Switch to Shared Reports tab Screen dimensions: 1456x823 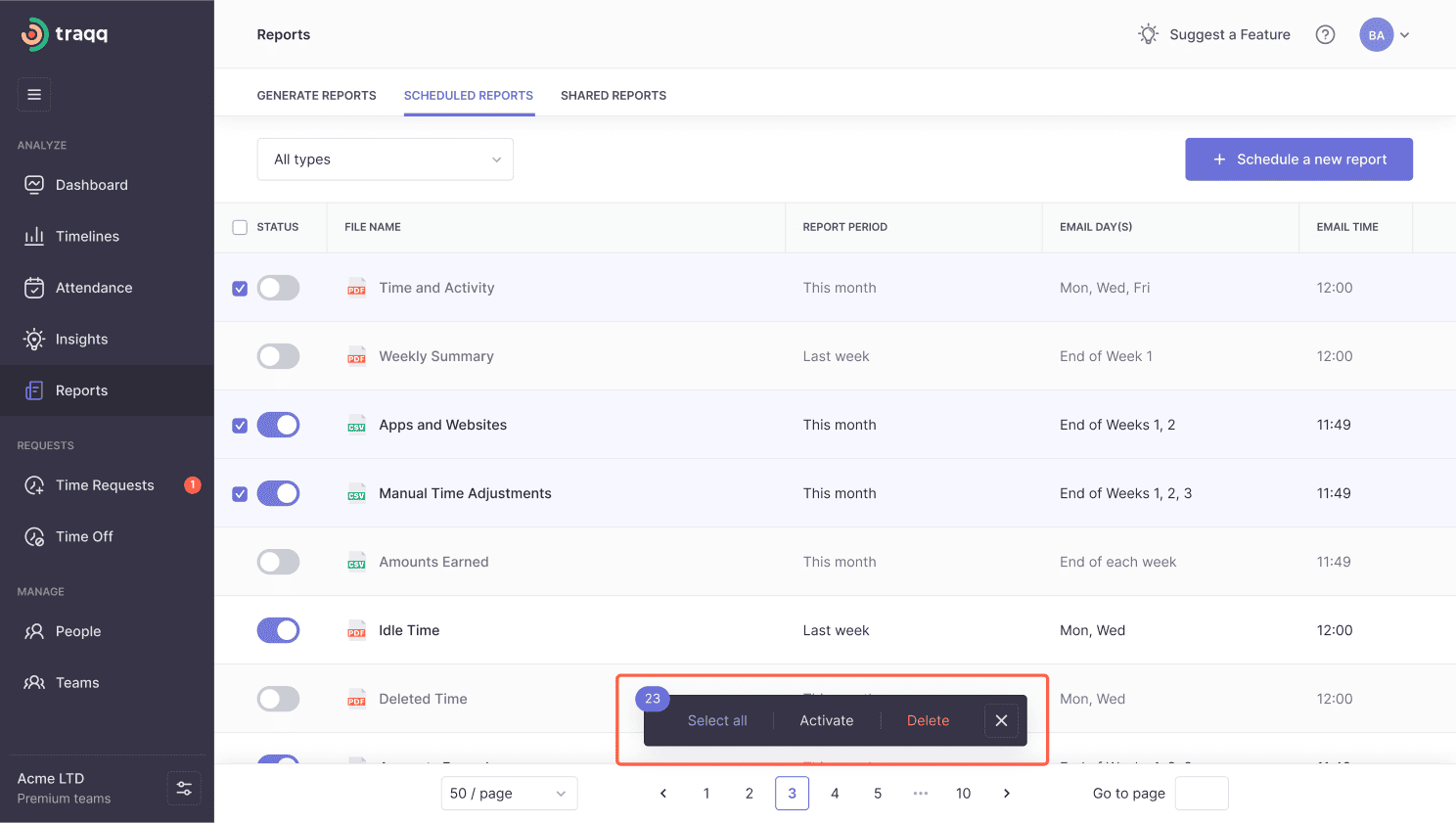614,96
